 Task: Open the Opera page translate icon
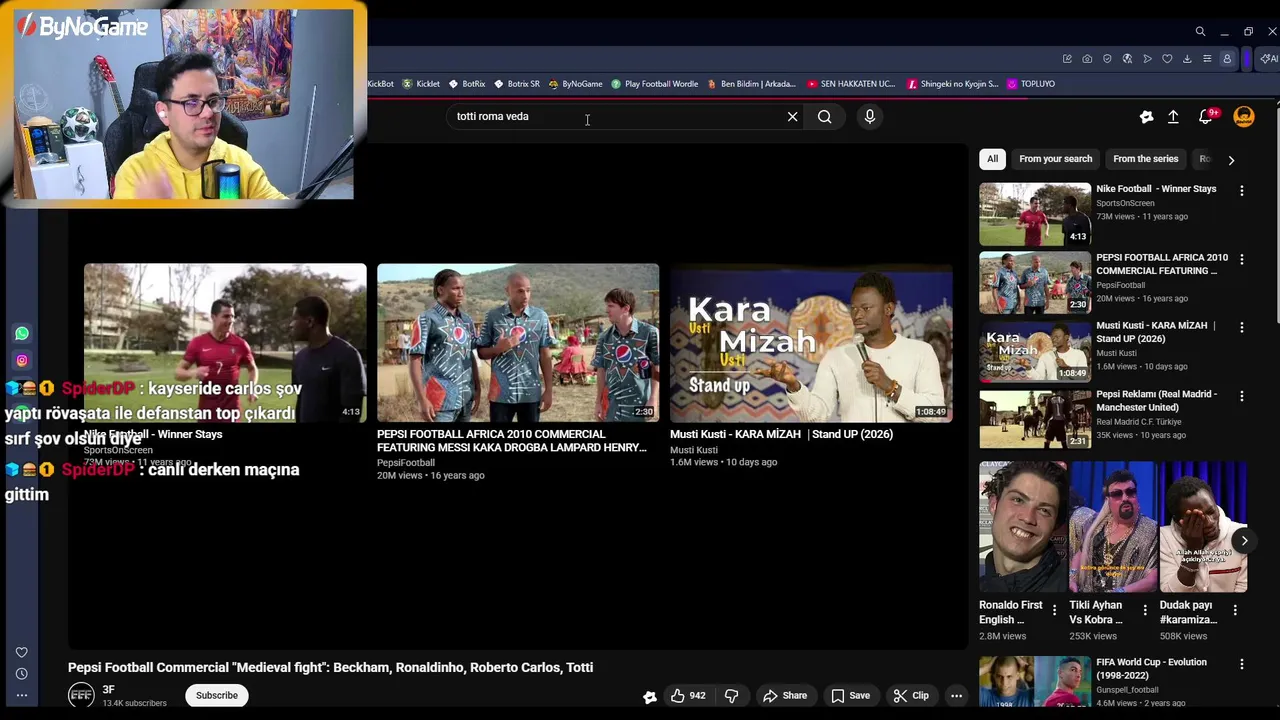click(1127, 59)
